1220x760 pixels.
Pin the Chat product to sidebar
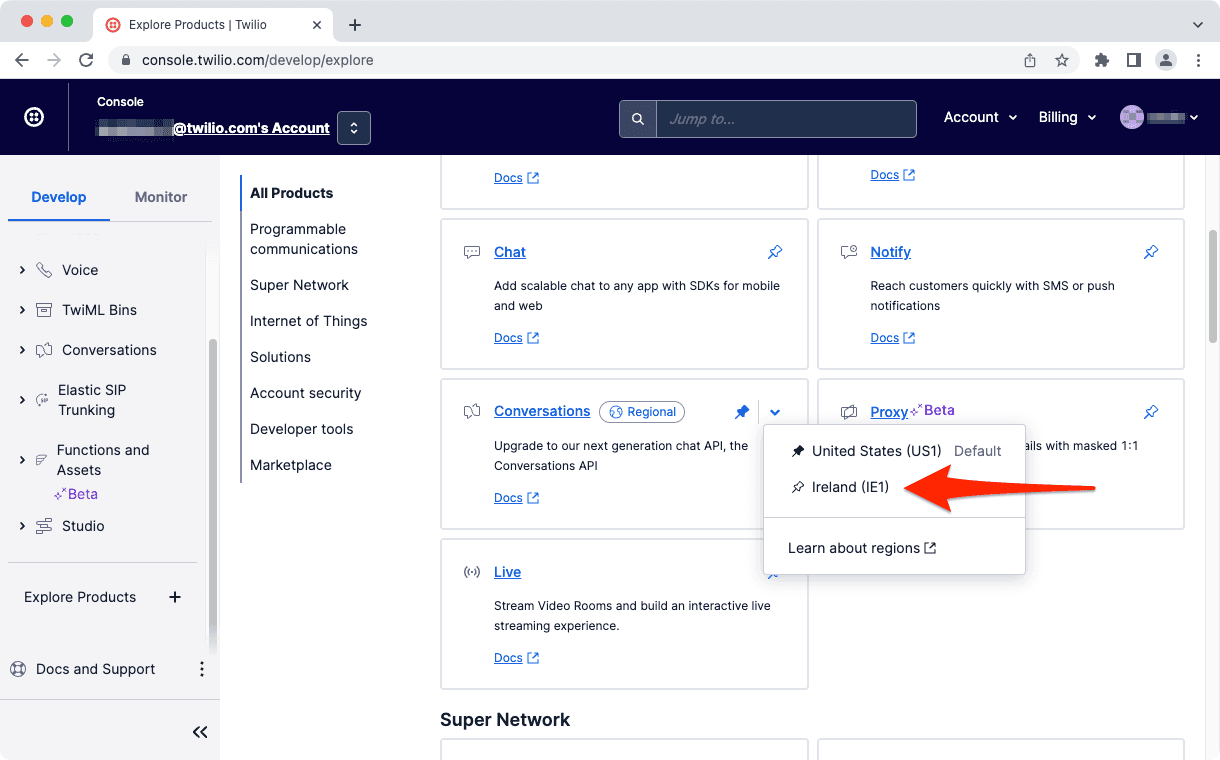point(775,252)
